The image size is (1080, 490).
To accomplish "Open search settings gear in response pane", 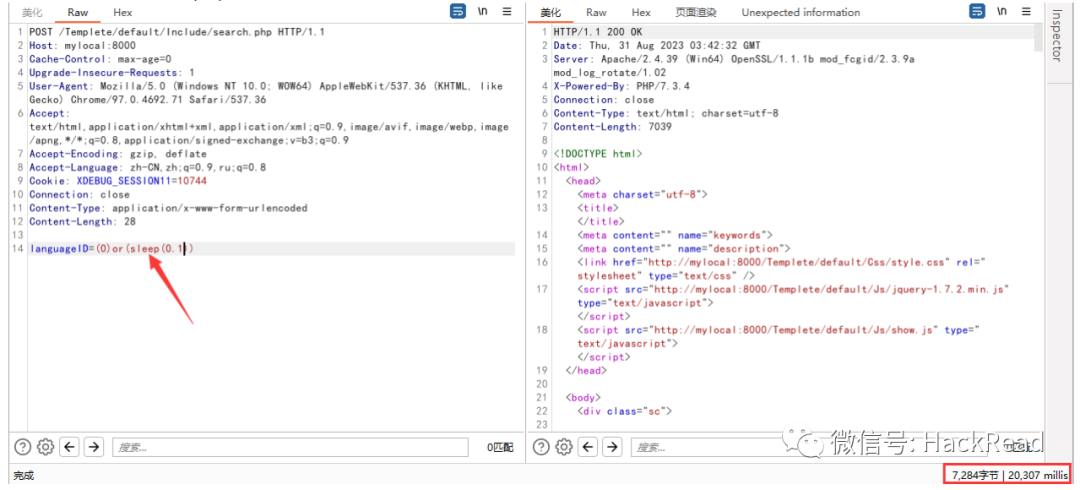I will pyautogui.click(x=564, y=447).
